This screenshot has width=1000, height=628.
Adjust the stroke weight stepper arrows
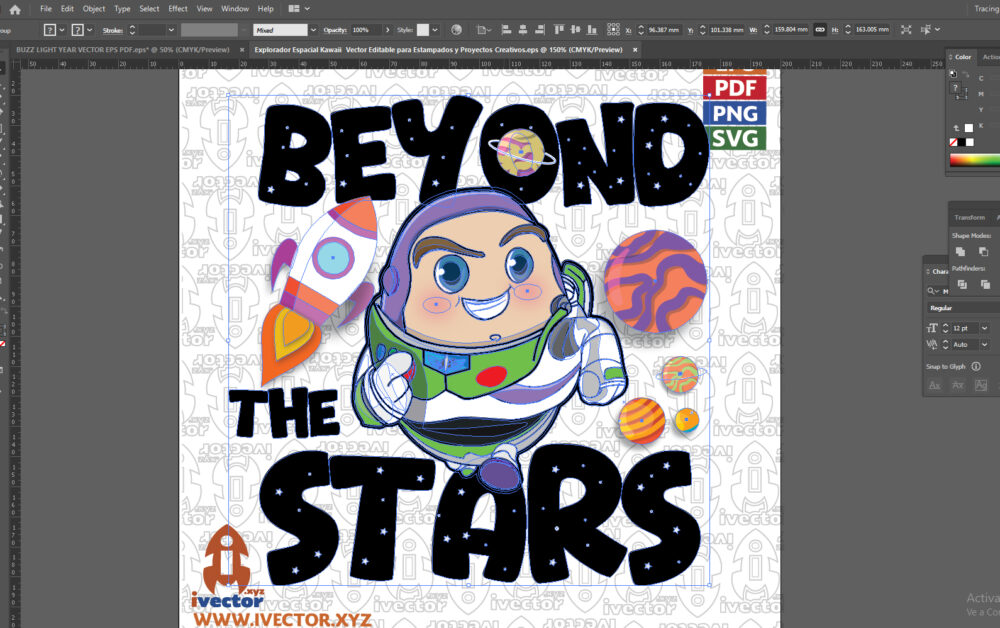(132, 30)
